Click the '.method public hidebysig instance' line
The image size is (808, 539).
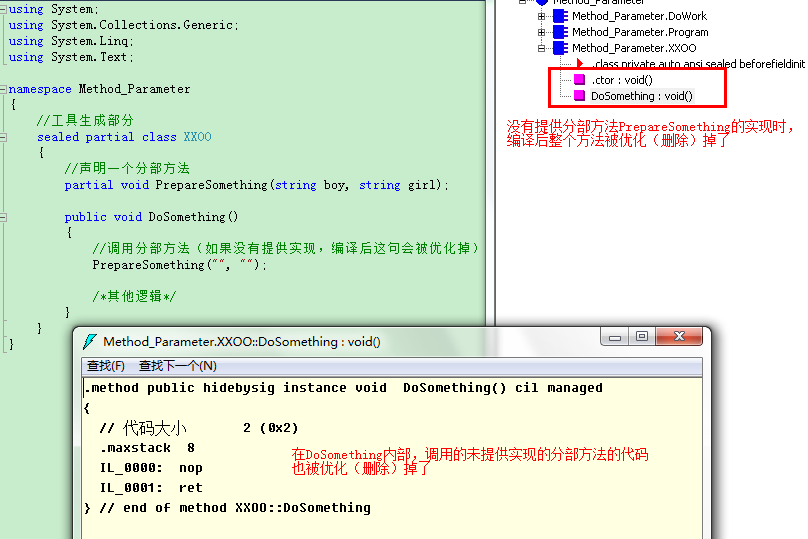click(x=343, y=388)
